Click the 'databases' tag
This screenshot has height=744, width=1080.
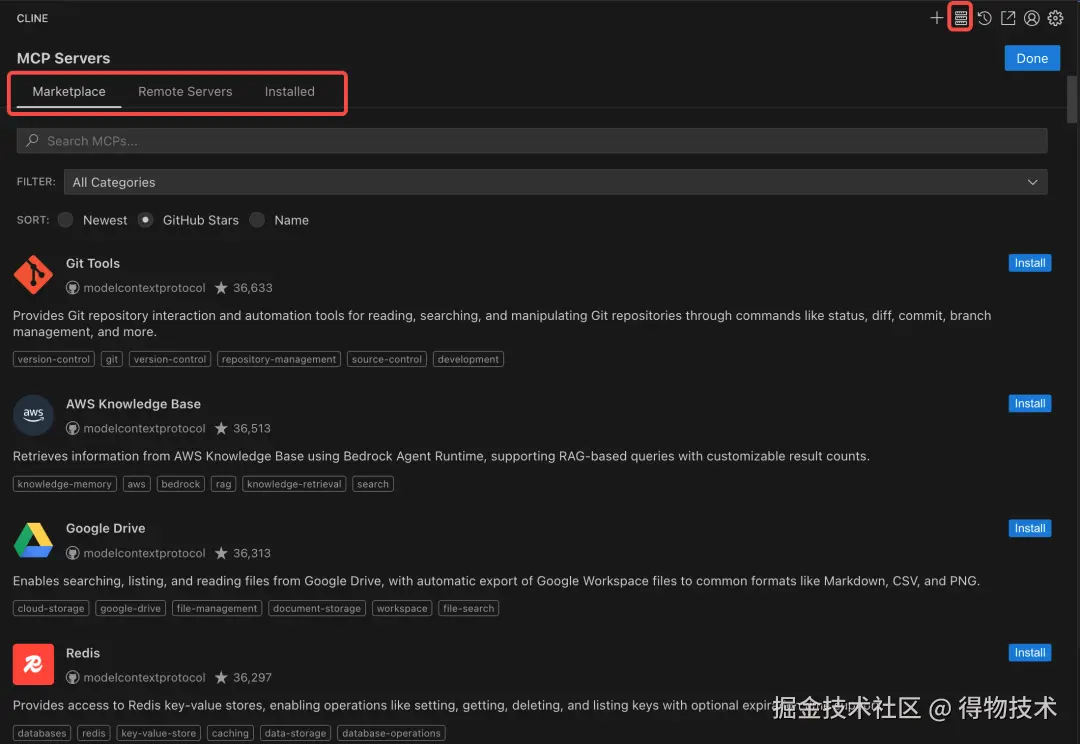pyautogui.click(x=42, y=733)
